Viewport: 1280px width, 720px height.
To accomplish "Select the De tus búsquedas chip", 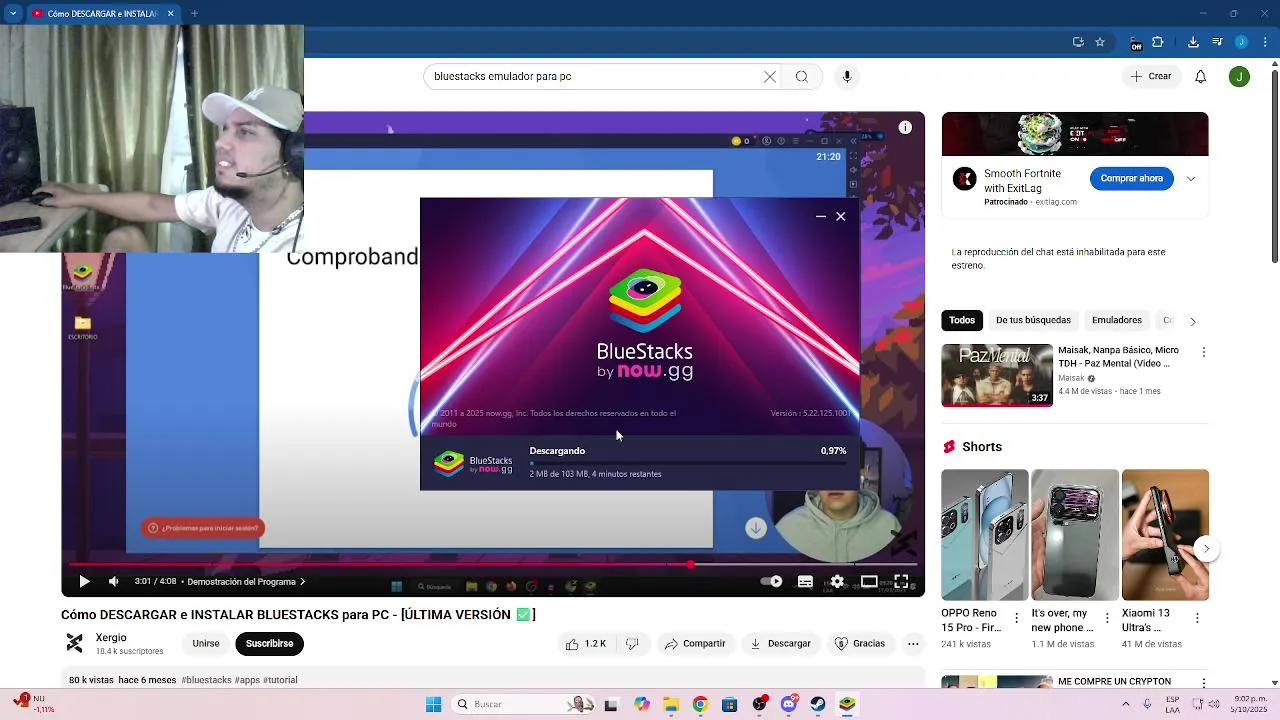I will 1033,321.
